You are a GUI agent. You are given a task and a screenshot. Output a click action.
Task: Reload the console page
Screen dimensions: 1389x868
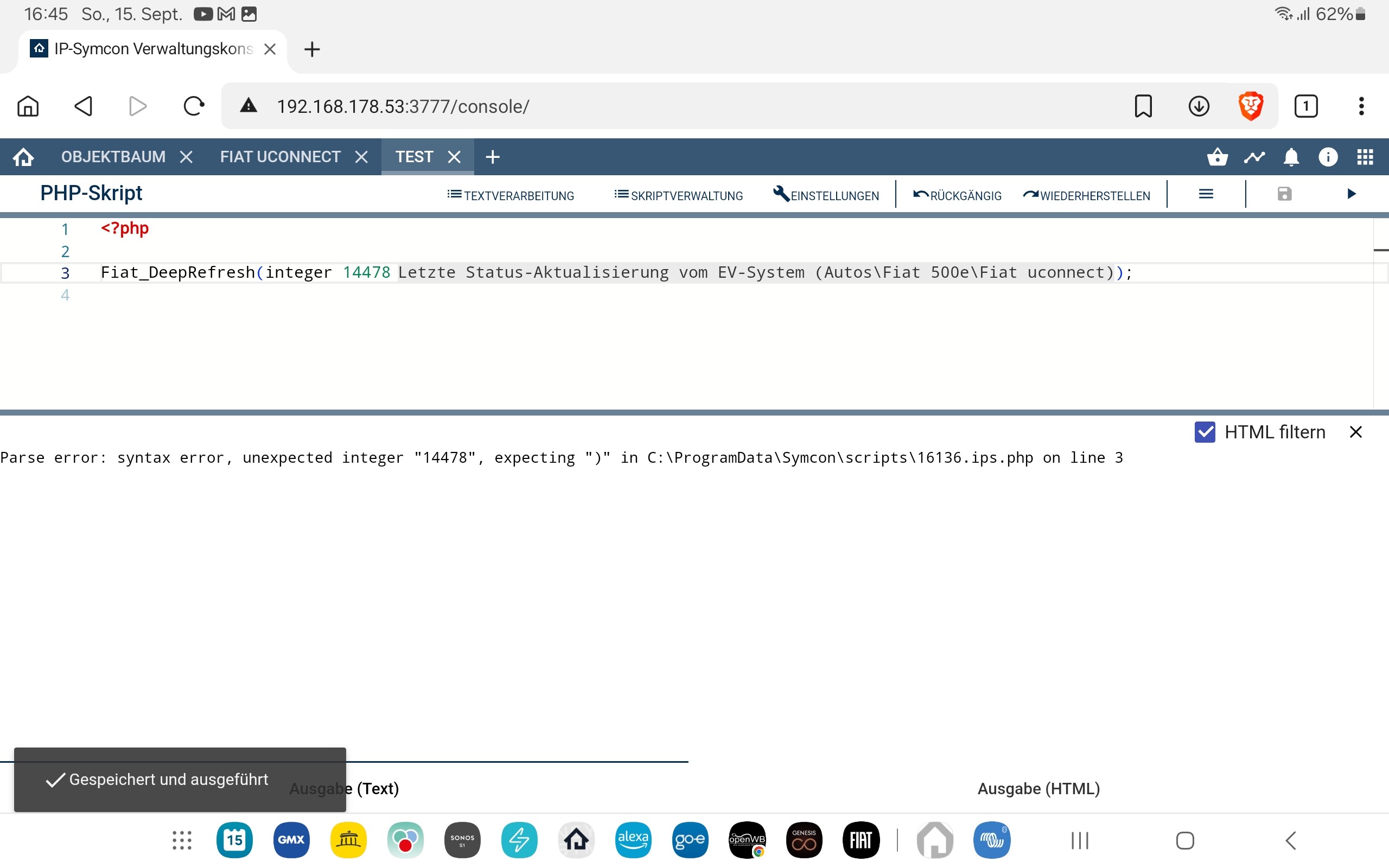pyautogui.click(x=193, y=106)
